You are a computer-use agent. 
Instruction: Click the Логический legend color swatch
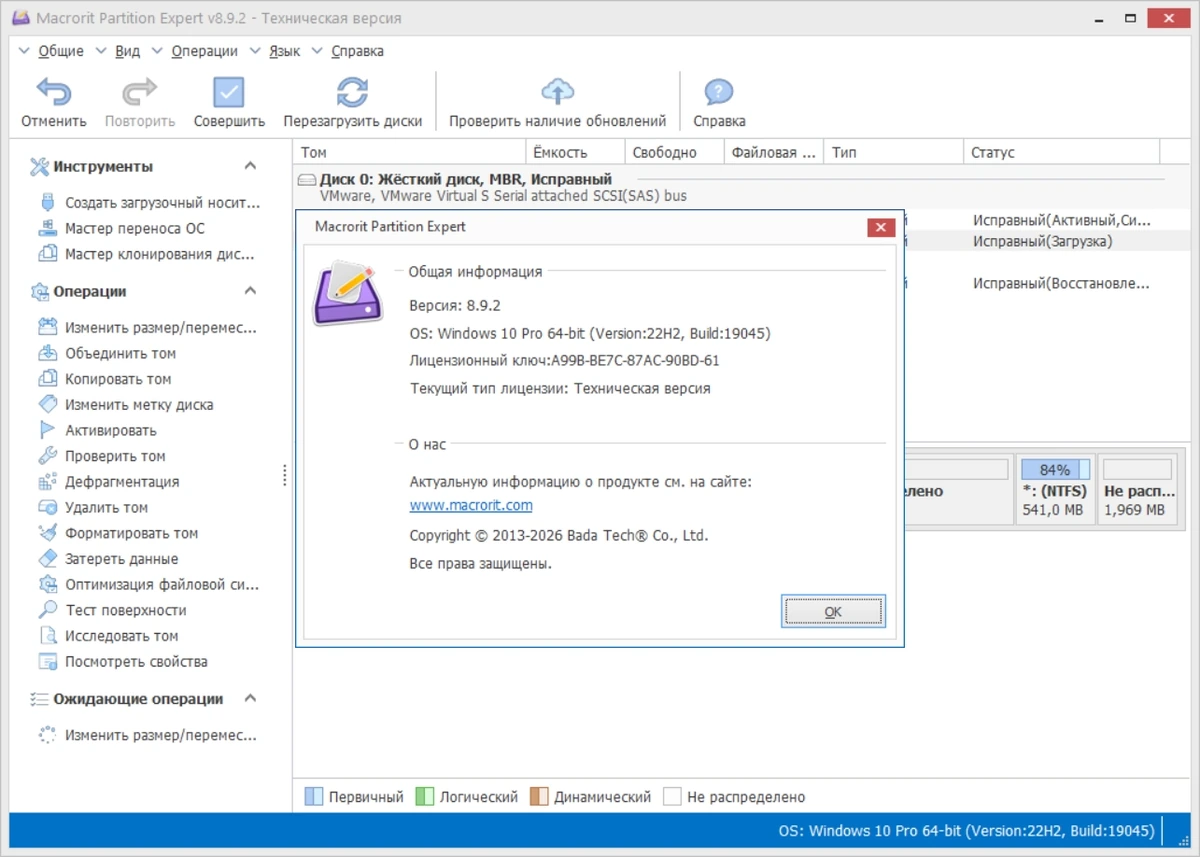(x=423, y=797)
